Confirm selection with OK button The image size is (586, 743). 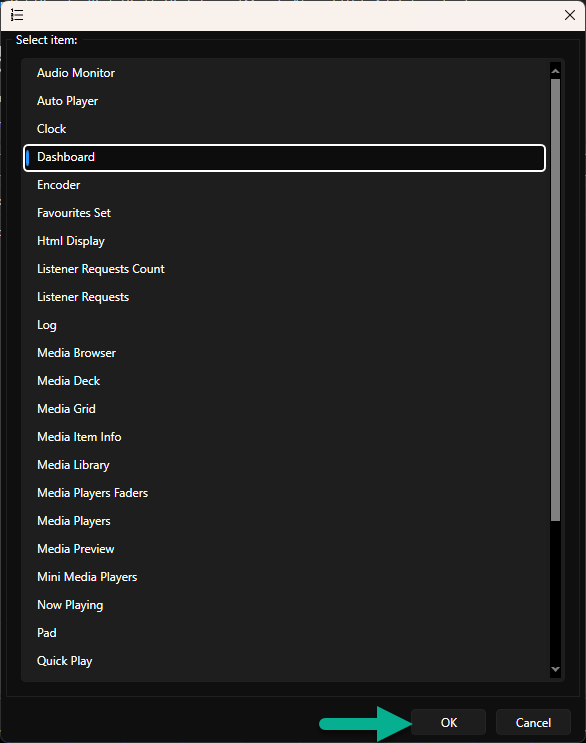point(448,722)
